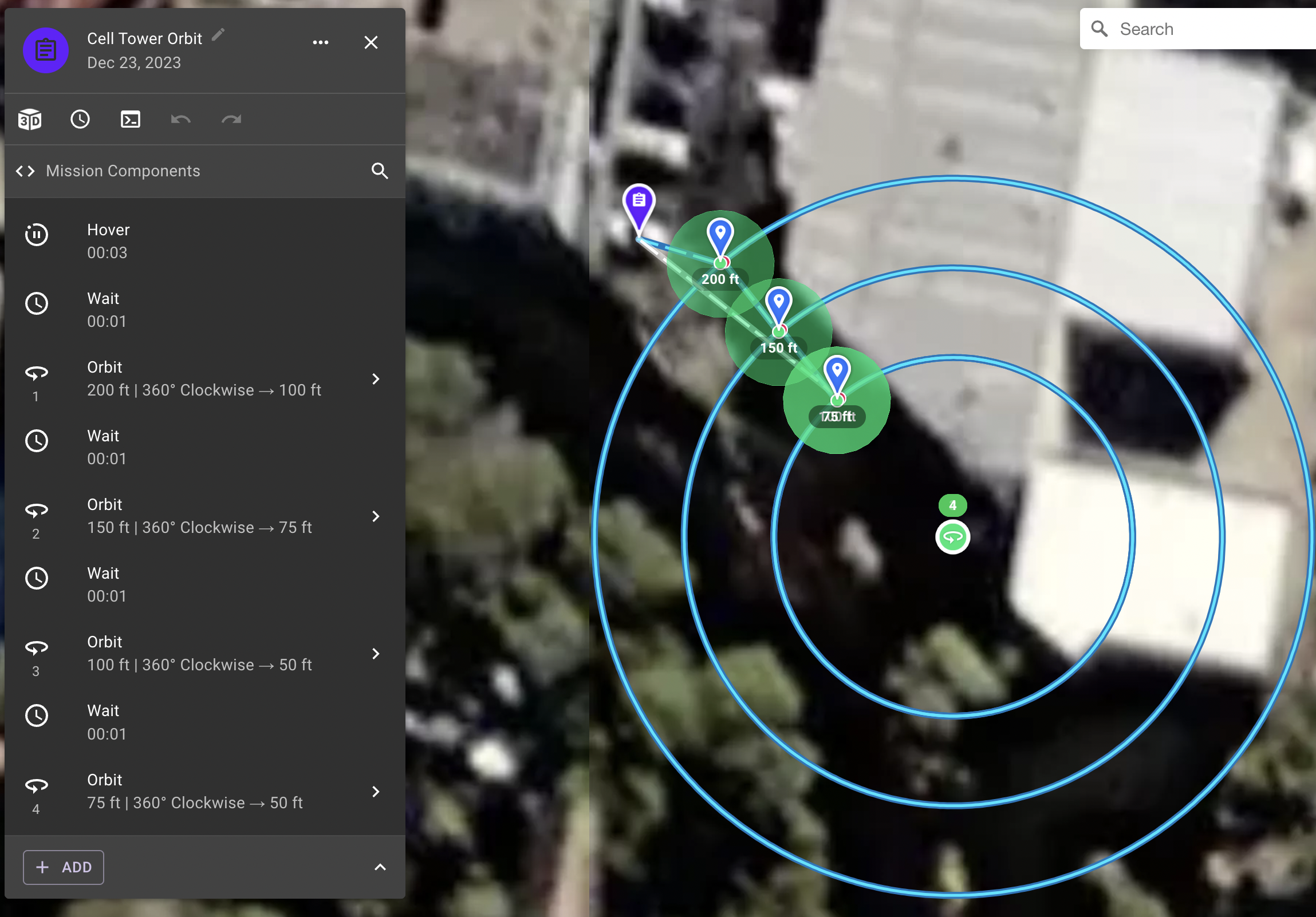The image size is (1316, 917).
Task: Click the purple mission clipboard icon
Action: coord(46,50)
